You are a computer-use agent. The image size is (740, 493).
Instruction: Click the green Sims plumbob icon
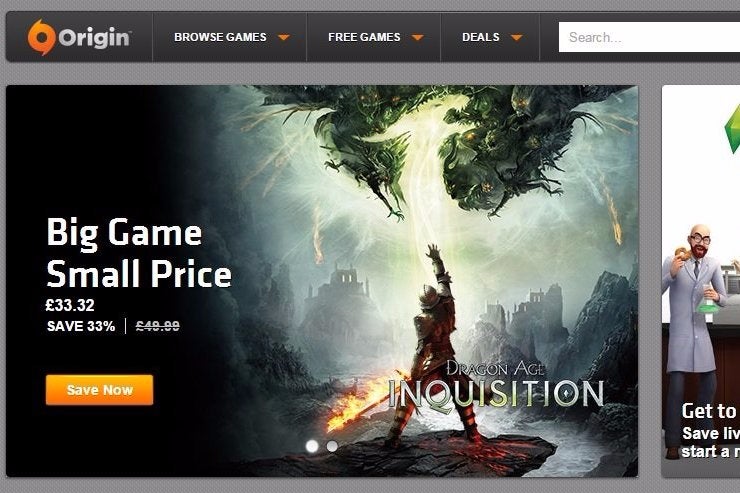coord(732,128)
